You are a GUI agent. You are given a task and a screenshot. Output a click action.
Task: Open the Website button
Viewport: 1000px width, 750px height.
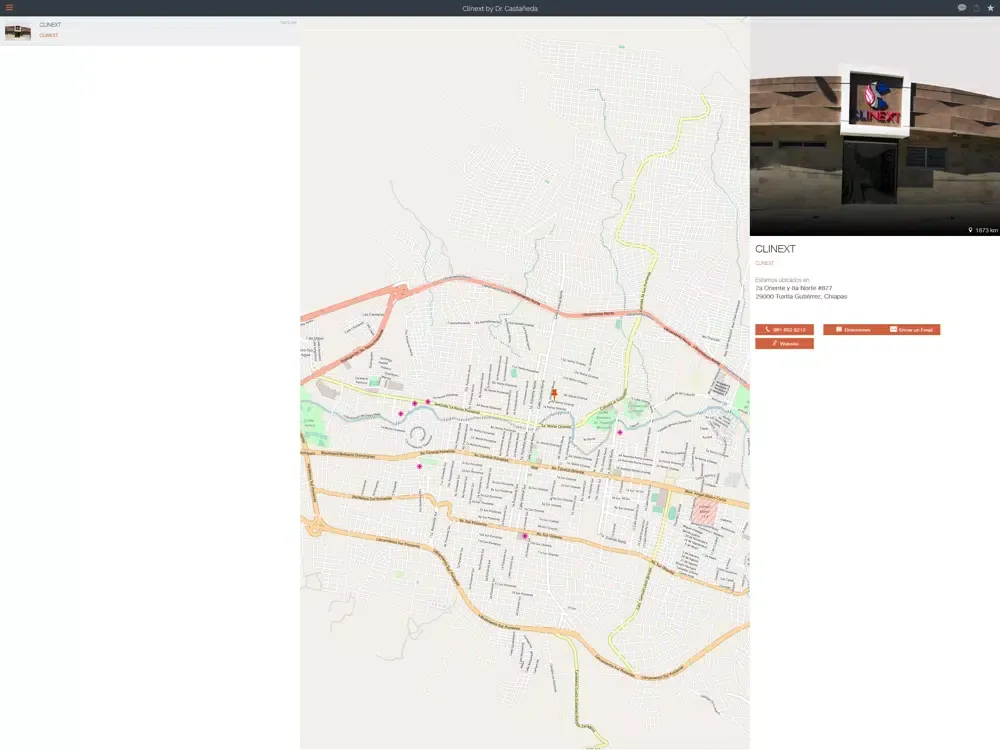point(784,344)
